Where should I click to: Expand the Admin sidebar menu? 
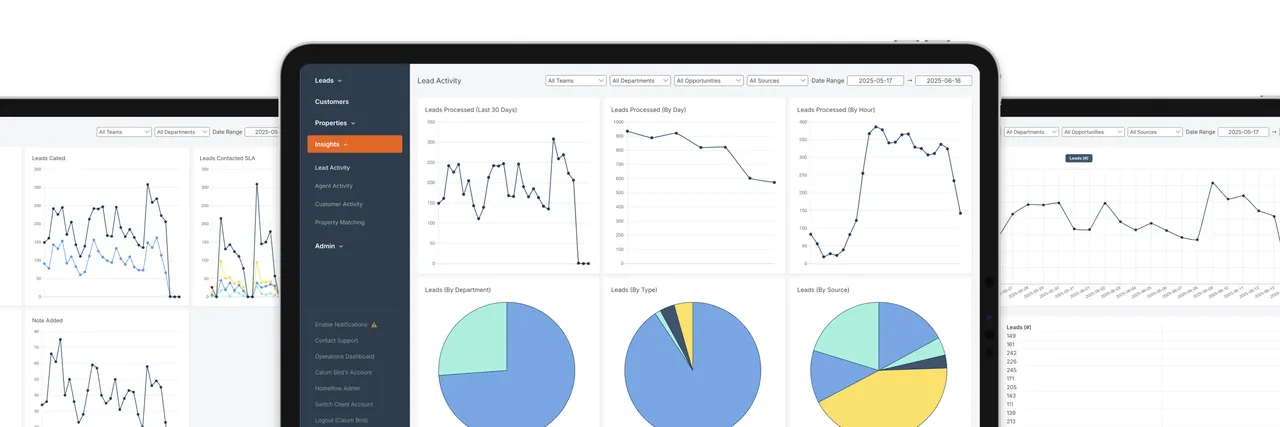coord(328,246)
